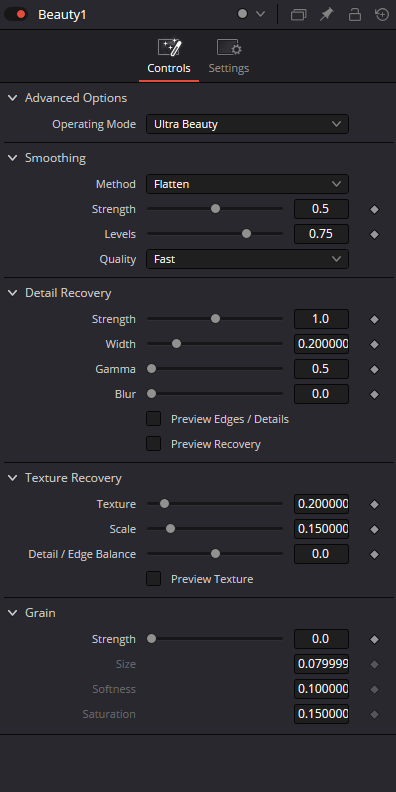Reset Beauty1 node to defaults
This screenshot has width=396, height=792.
point(382,15)
